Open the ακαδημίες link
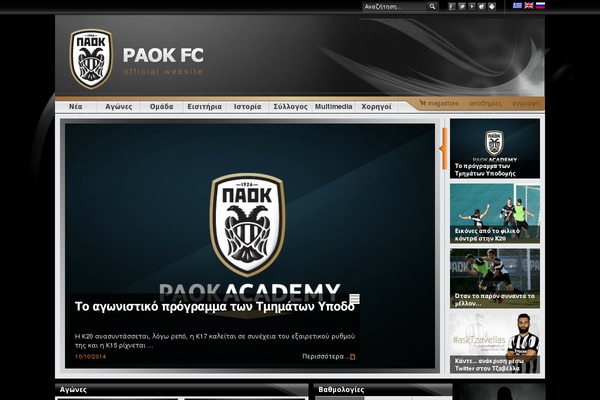Screen dimensions: 600x400 (x=485, y=103)
